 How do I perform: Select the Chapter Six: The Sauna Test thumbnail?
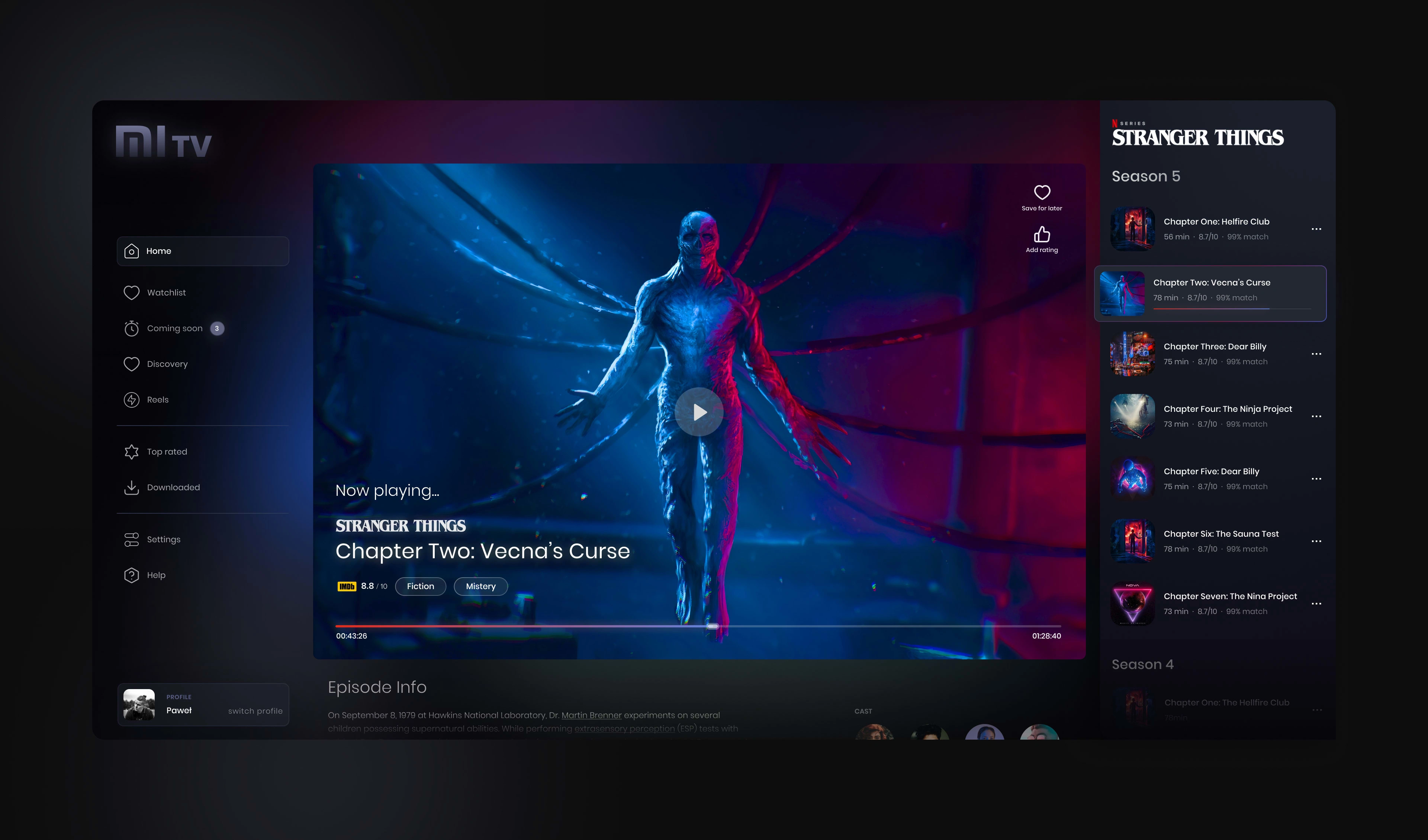1132,541
